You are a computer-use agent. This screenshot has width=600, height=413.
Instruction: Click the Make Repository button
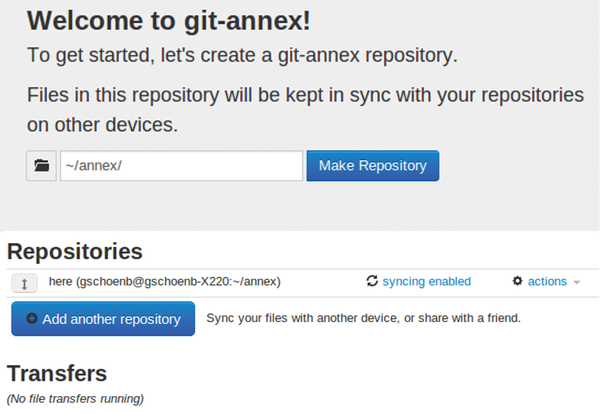373,166
